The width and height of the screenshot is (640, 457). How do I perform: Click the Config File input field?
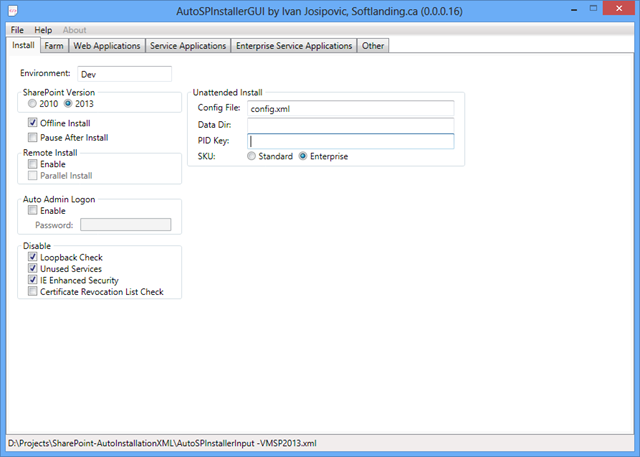tap(351, 109)
